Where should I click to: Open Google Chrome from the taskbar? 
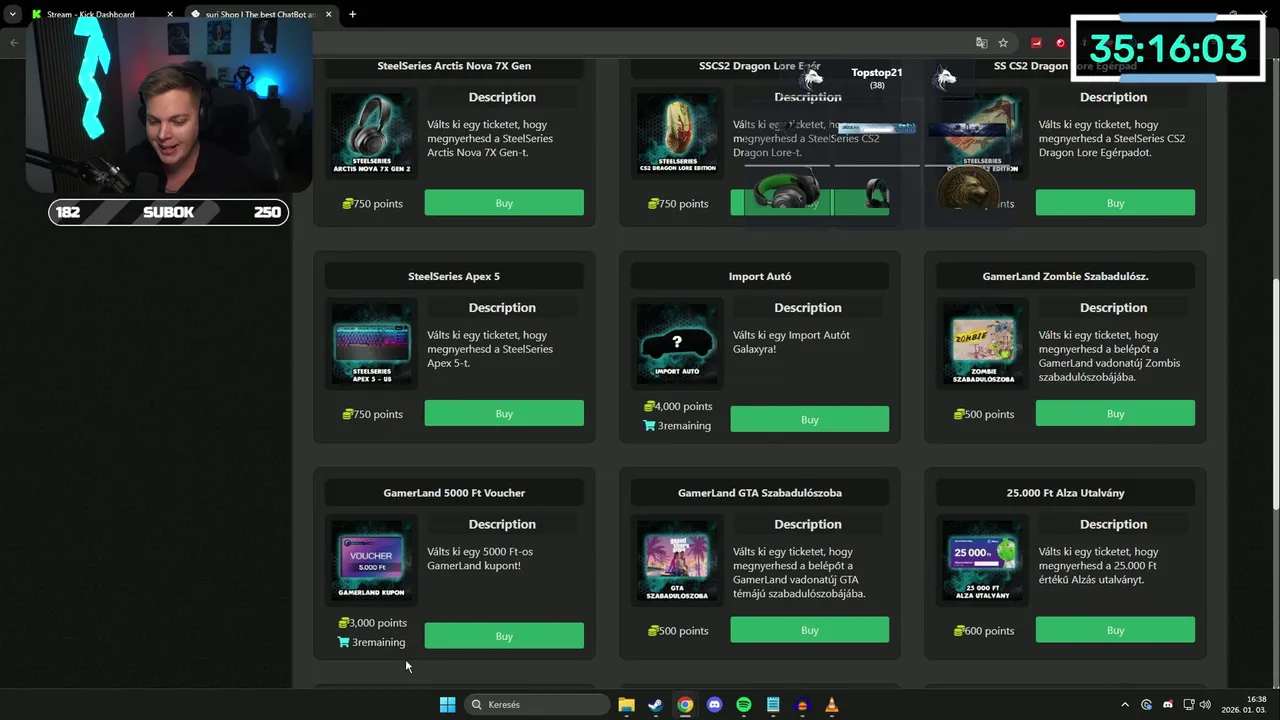(x=685, y=704)
